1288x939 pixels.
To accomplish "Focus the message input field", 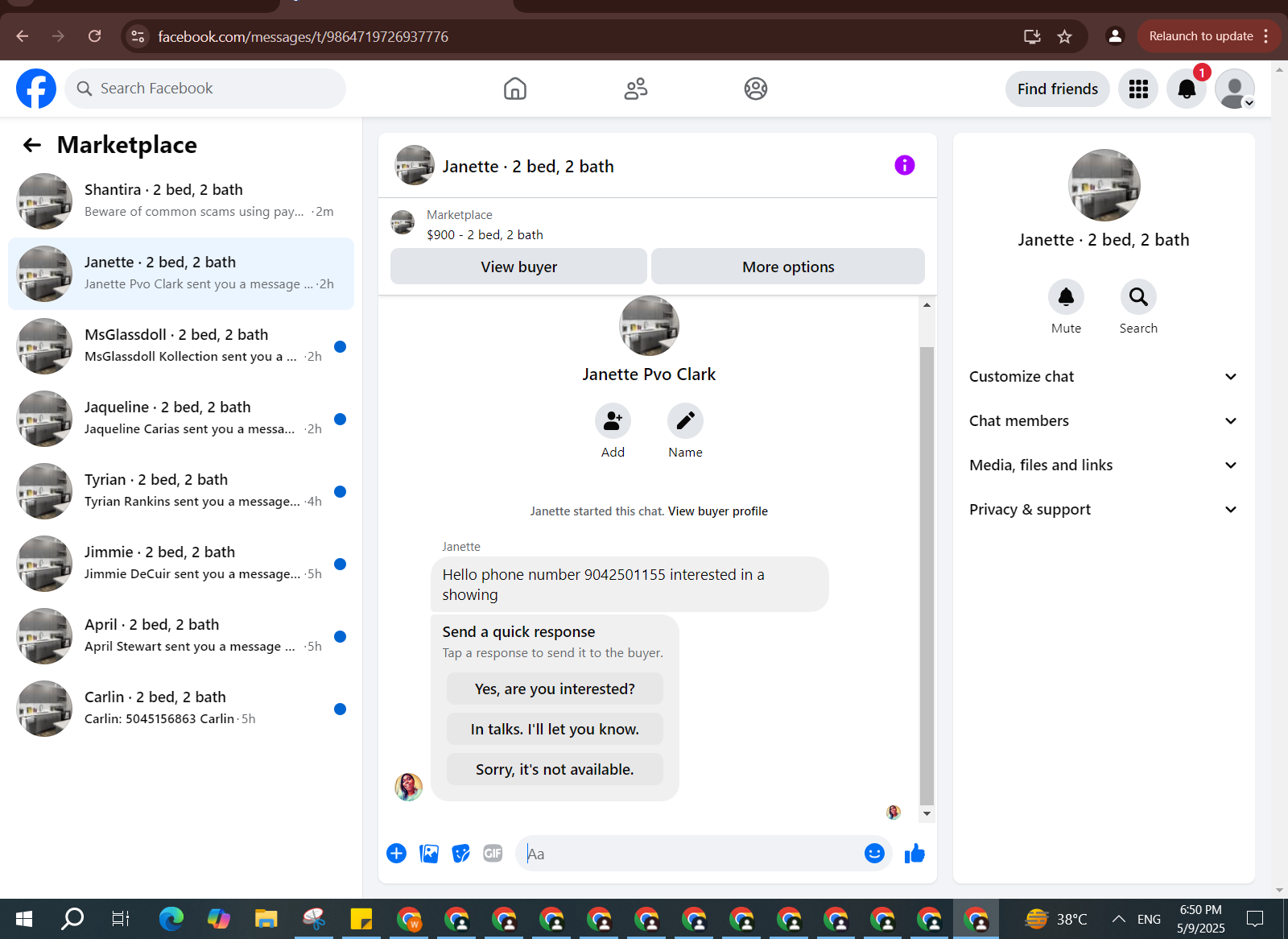I will point(692,854).
